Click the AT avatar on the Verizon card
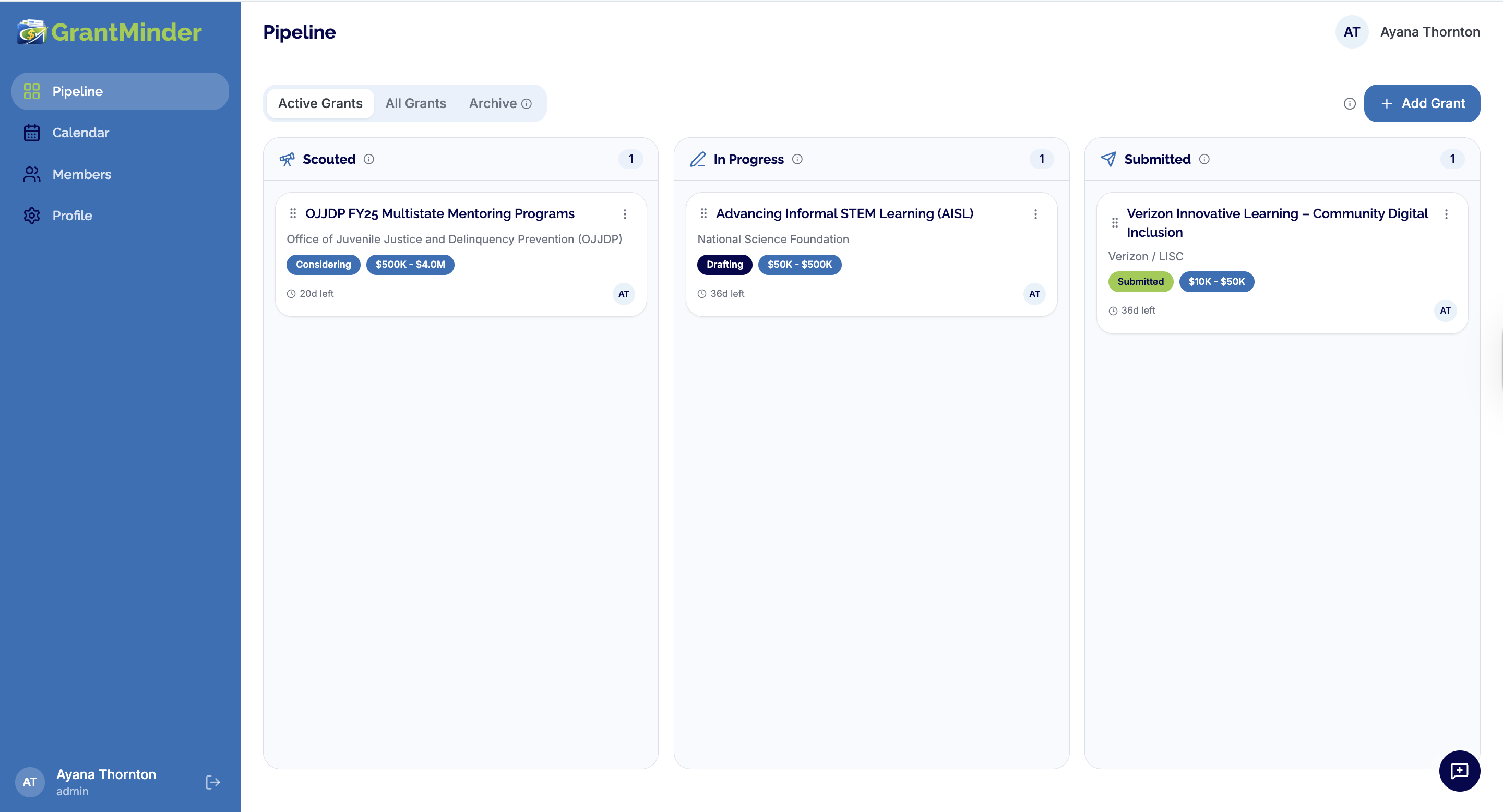The height and width of the screenshot is (812, 1503). [1445, 311]
